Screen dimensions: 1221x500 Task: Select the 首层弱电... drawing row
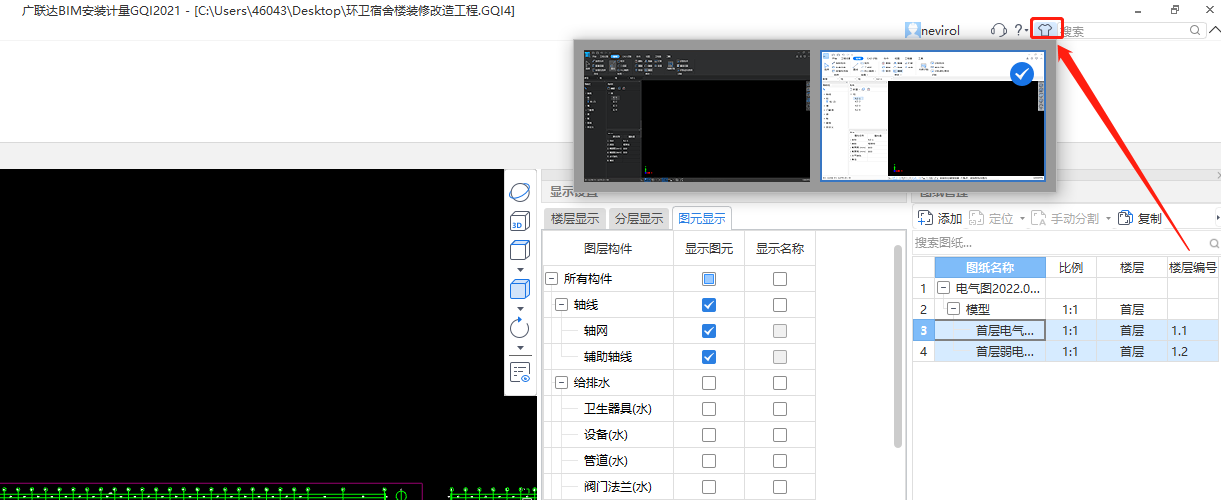tap(1066, 352)
